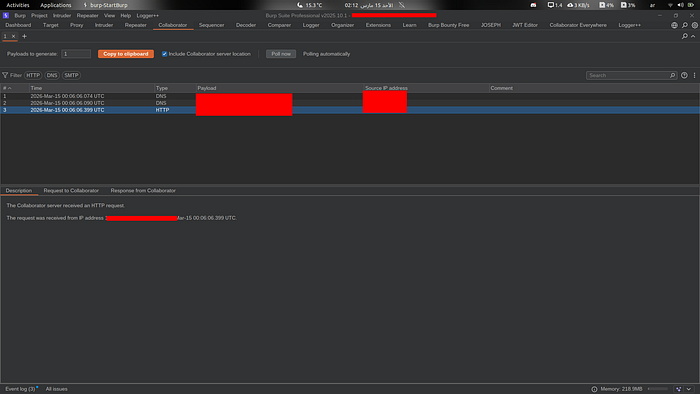Open the Event log (3) in status bar
This screenshot has width=700, height=394.
[x=21, y=389]
